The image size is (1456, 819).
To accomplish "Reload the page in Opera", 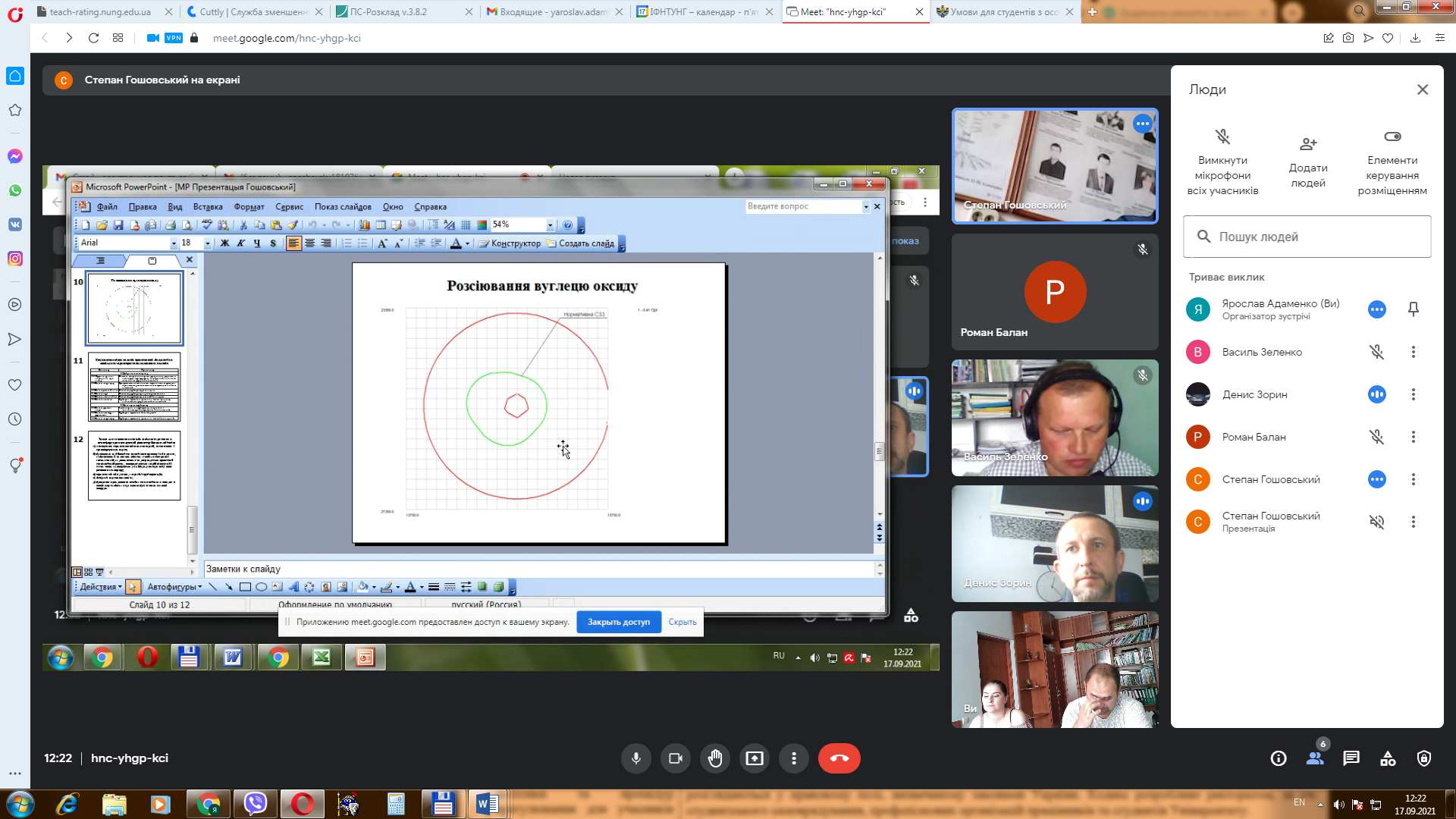I will 93,38.
